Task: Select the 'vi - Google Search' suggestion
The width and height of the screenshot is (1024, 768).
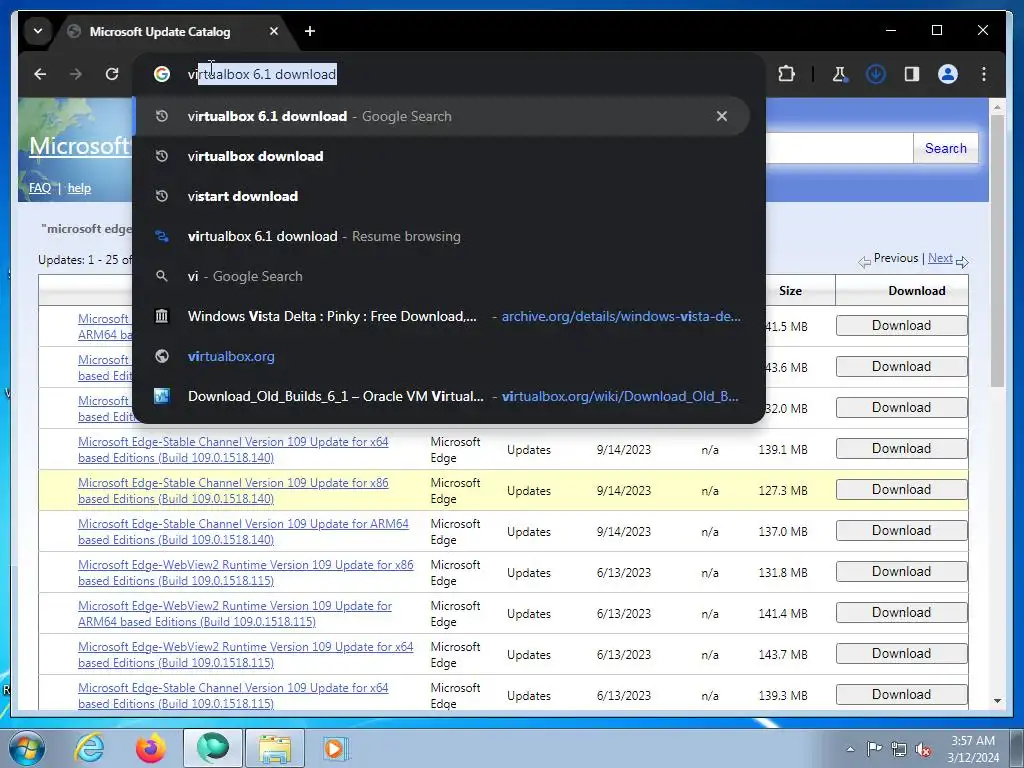Action: 441,276
